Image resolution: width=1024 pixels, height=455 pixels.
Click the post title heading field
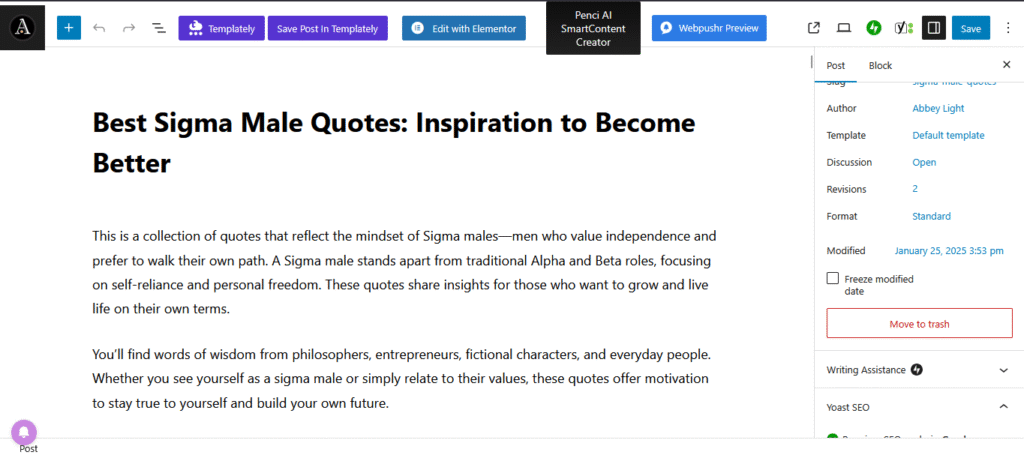pos(394,142)
